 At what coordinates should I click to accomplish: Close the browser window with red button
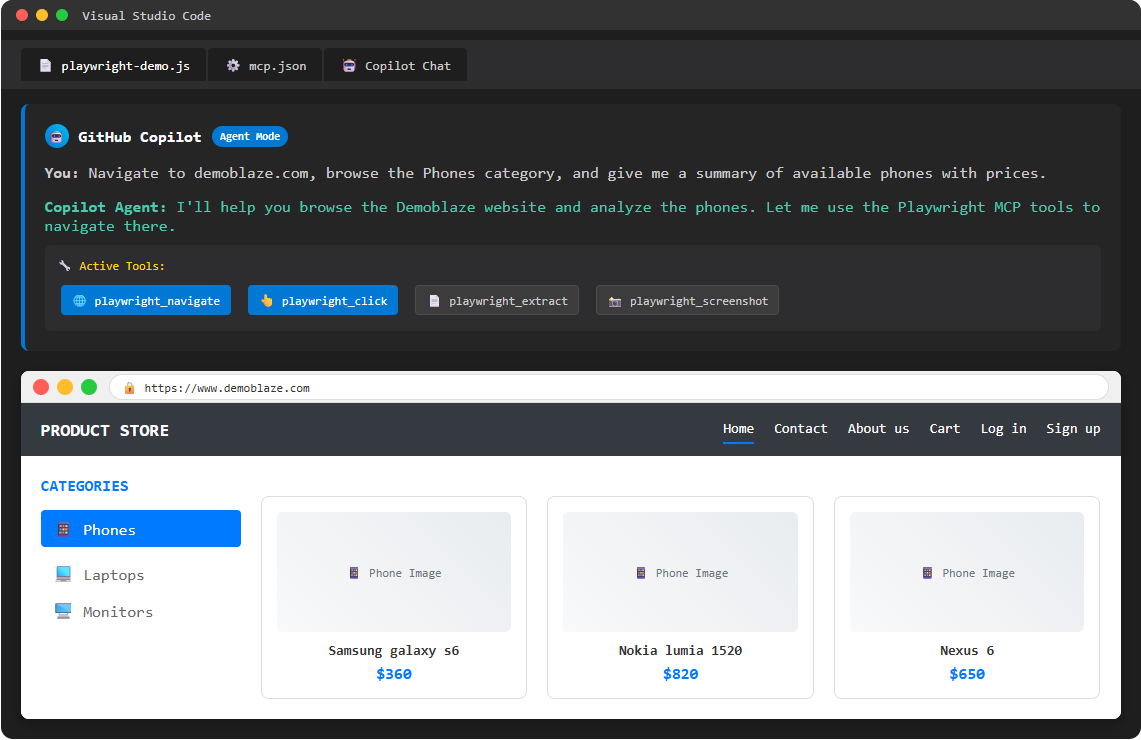[x=41, y=387]
